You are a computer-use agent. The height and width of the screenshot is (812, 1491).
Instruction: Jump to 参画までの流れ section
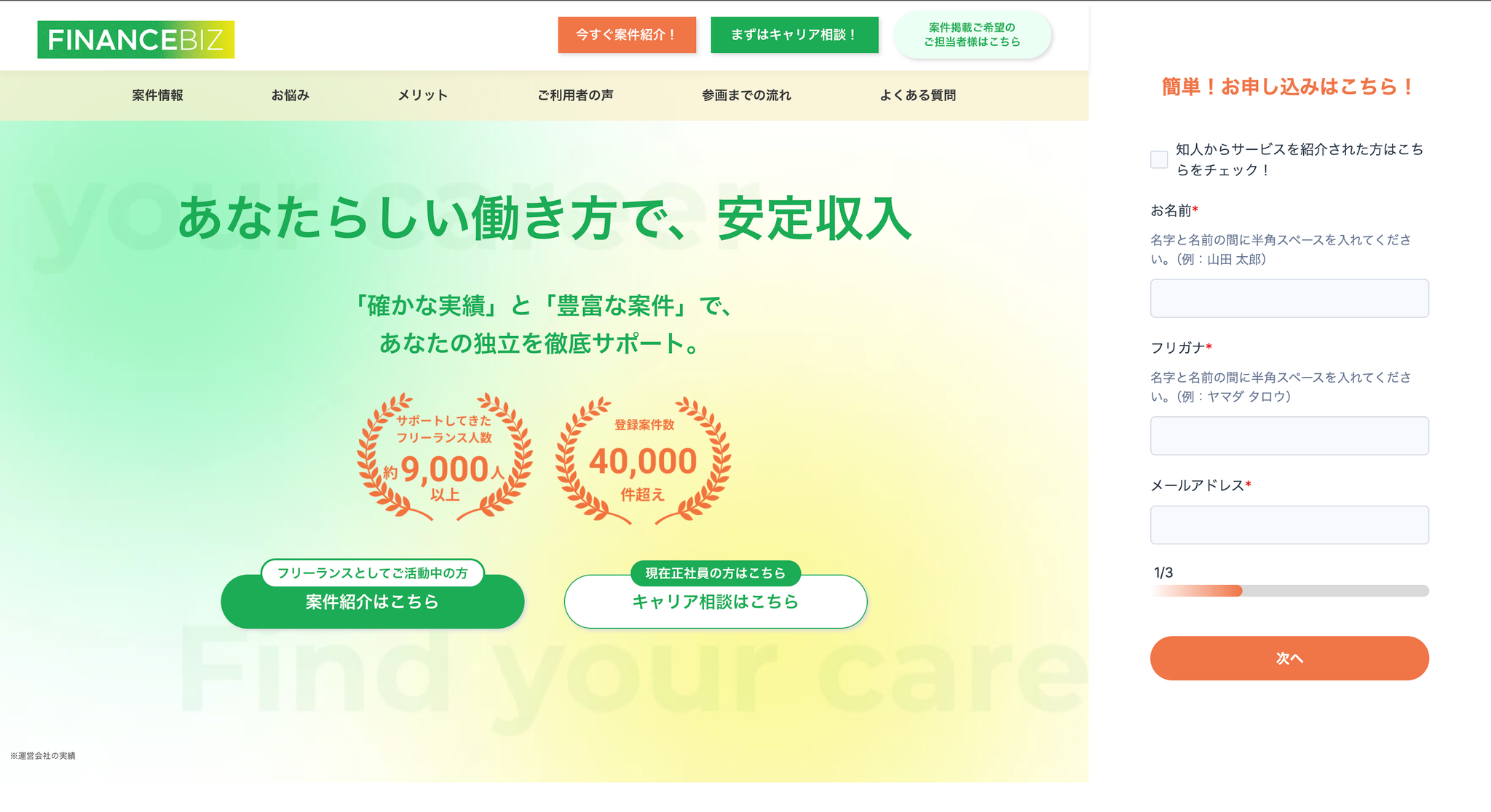[746, 95]
